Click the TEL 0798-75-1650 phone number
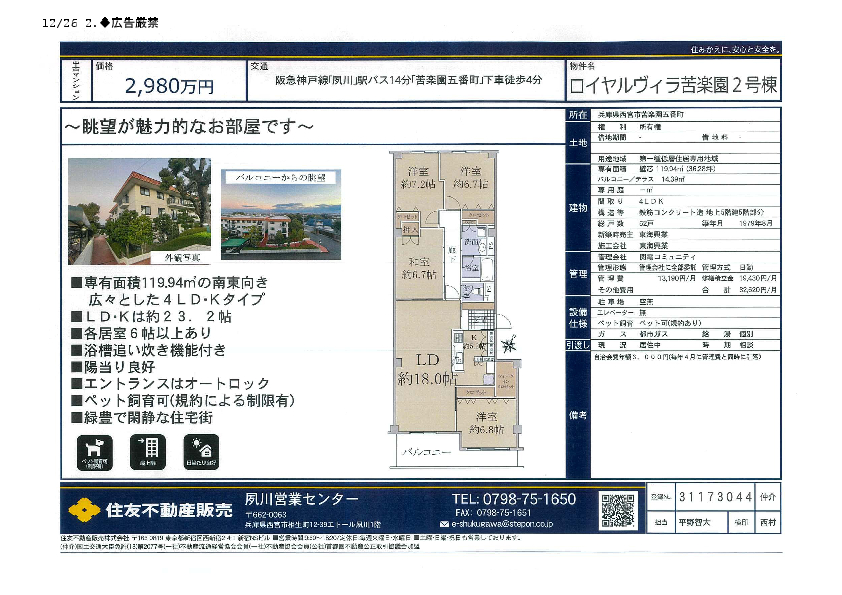Image resolution: width=842 pixels, height=595 pixels. (514, 498)
